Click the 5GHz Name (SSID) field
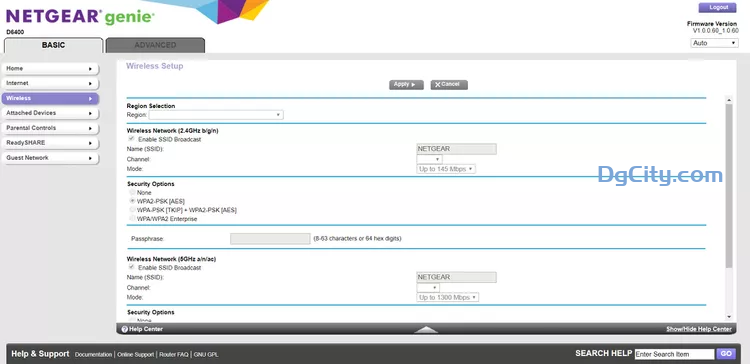 pos(456,277)
